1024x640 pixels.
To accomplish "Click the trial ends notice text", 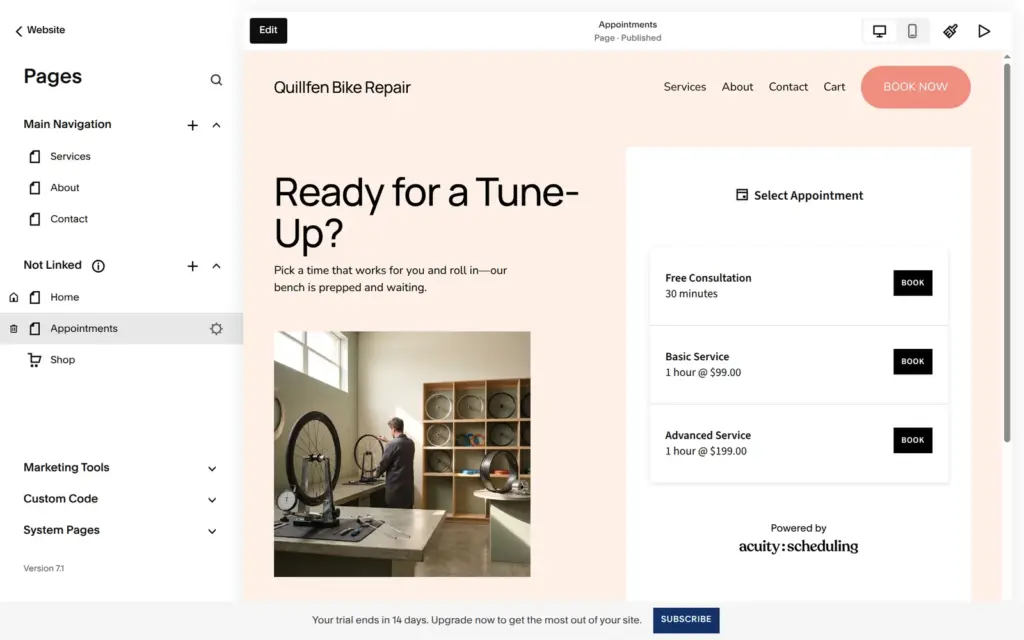I will tap(477, 620).
